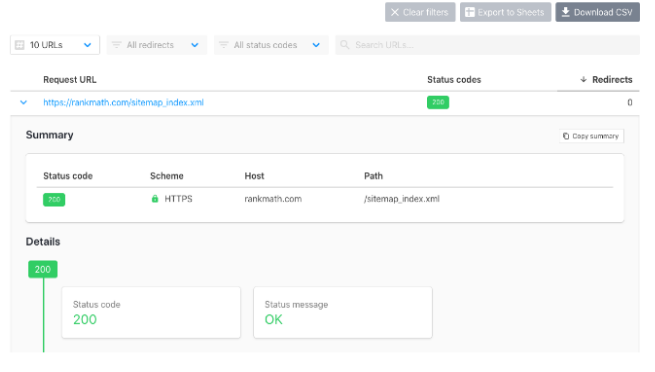This screenshot has width=655, height=372.
Task: Click the green HTTPS lock icon
Action: click(x=155, y=199)
